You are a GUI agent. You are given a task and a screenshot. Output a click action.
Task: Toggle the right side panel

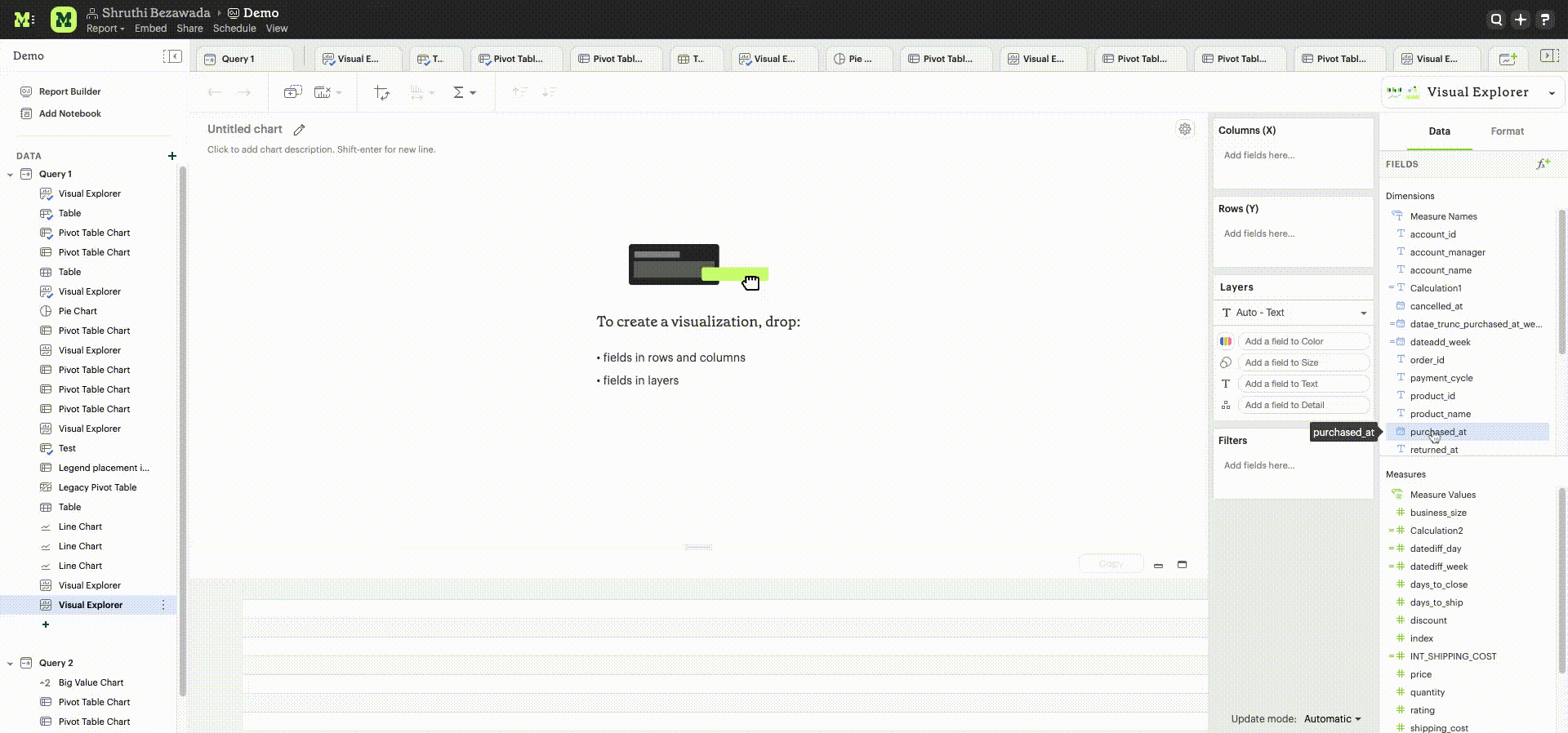pyautogui.click(x=1548, y=56)
